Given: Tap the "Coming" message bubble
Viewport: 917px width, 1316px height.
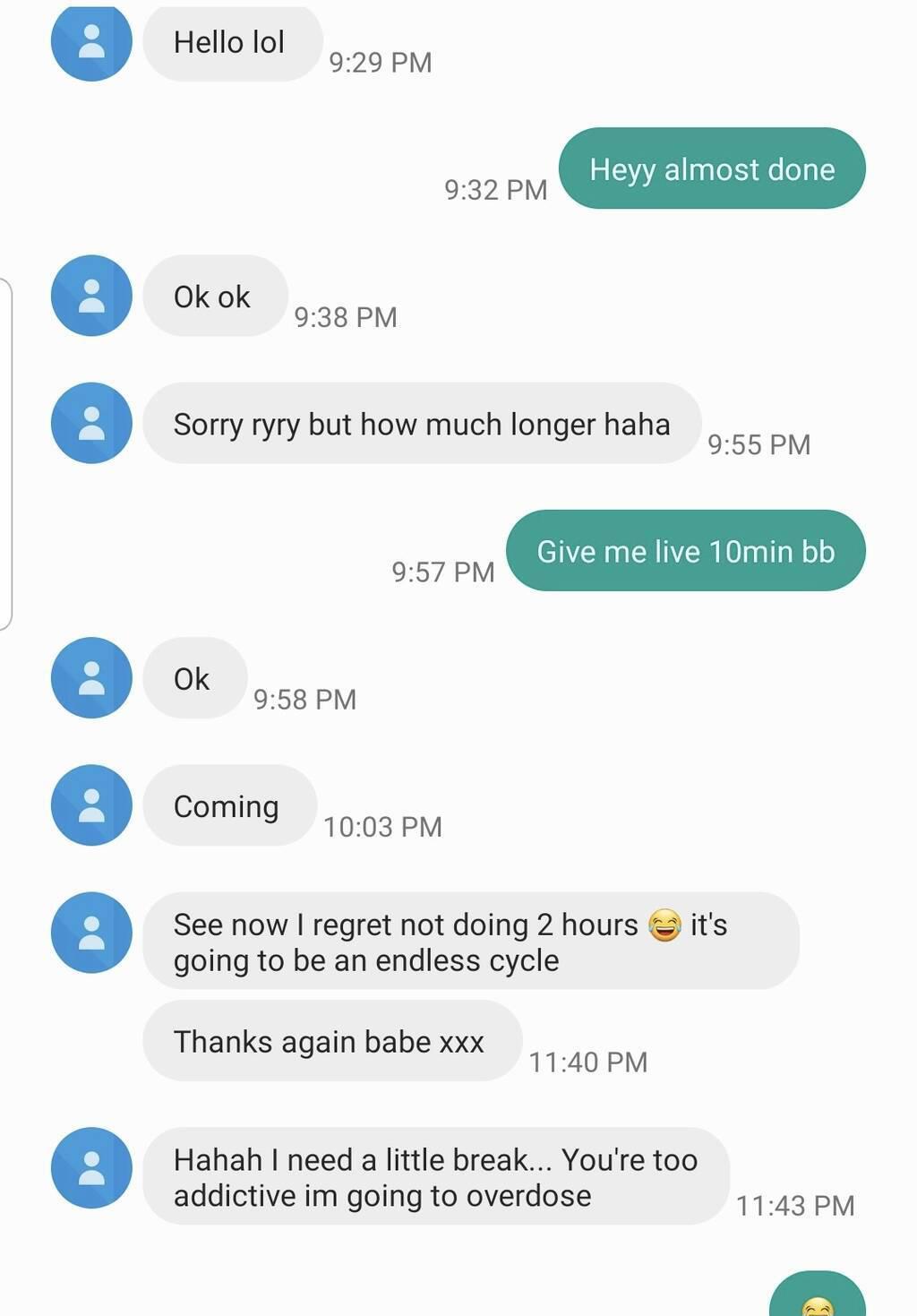Looking at the screenshot, I should click(228, 806).
